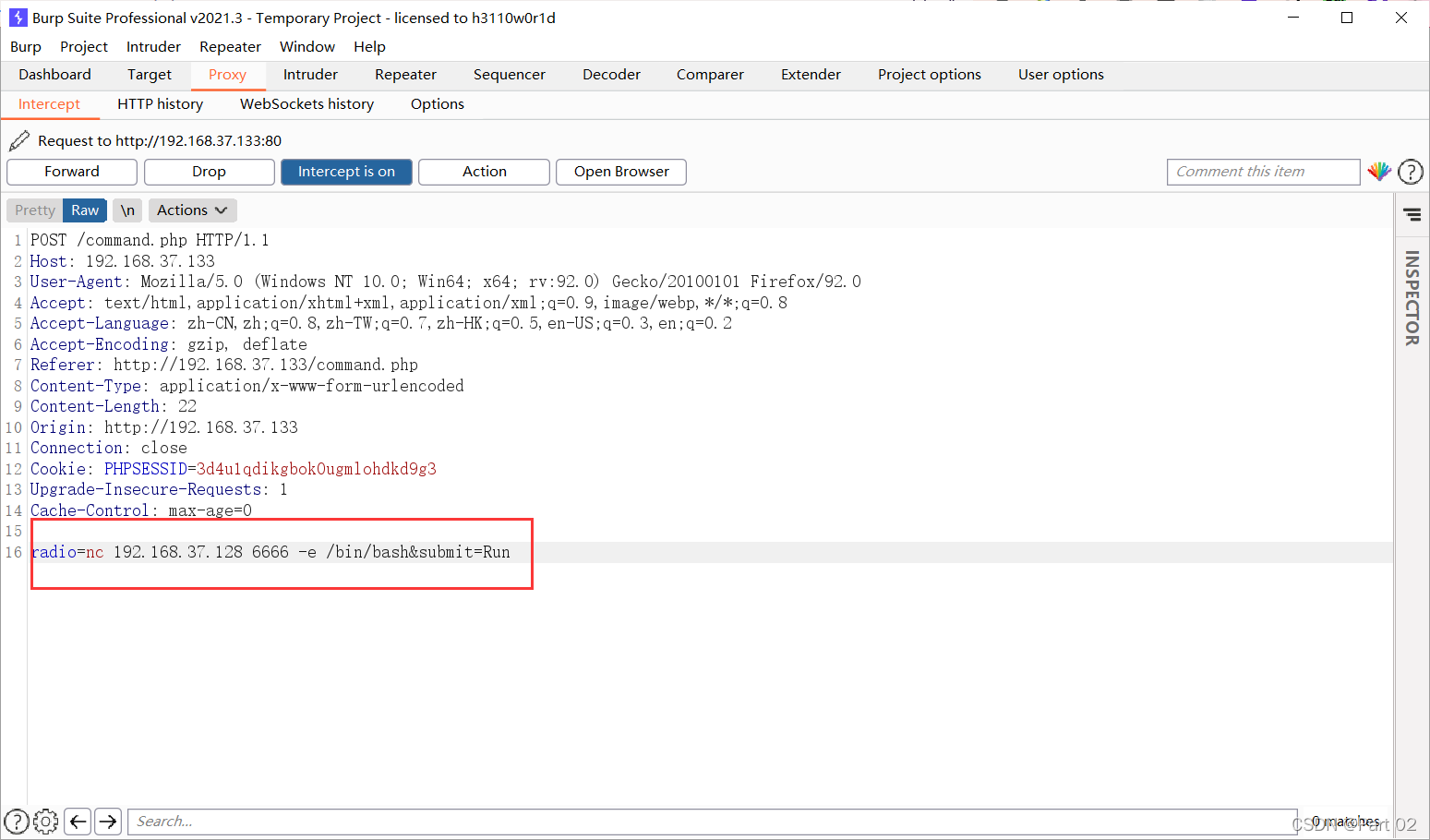The image size is (1430, 840).
Task: Click the Content-Length: 22 line
Action: pyautogui.click(x=113, y=406)
